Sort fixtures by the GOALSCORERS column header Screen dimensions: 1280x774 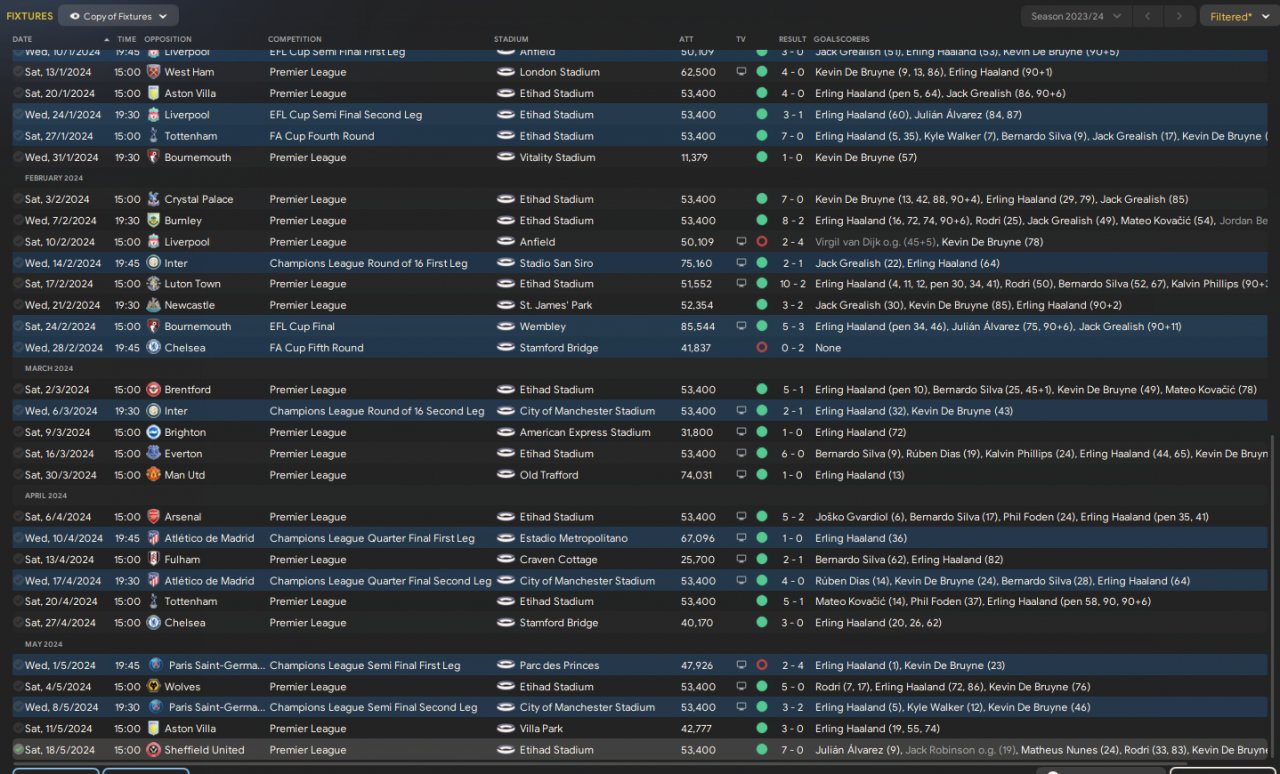pyautogui.click(x=843, y=39)
